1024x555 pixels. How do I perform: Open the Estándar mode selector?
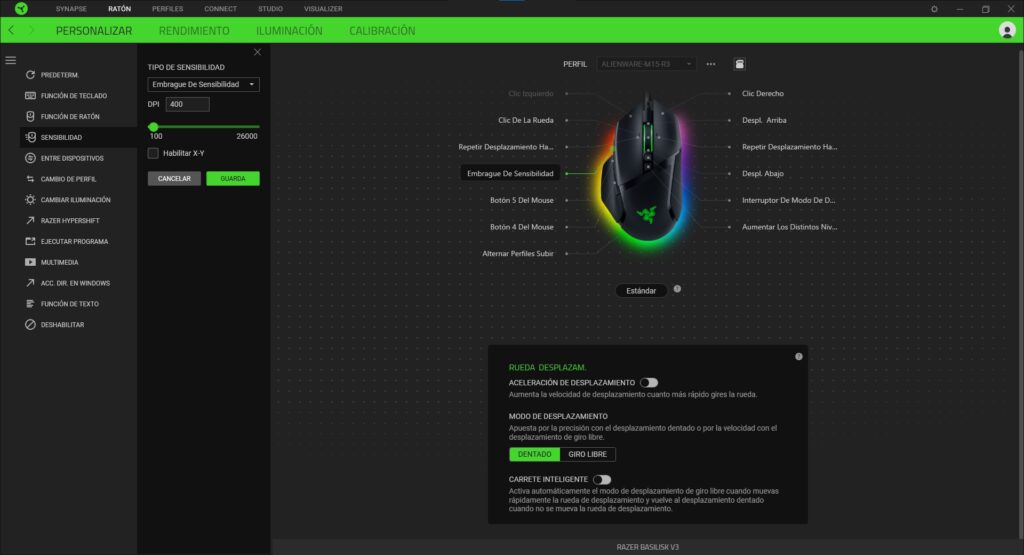click(x=641, y=290)
